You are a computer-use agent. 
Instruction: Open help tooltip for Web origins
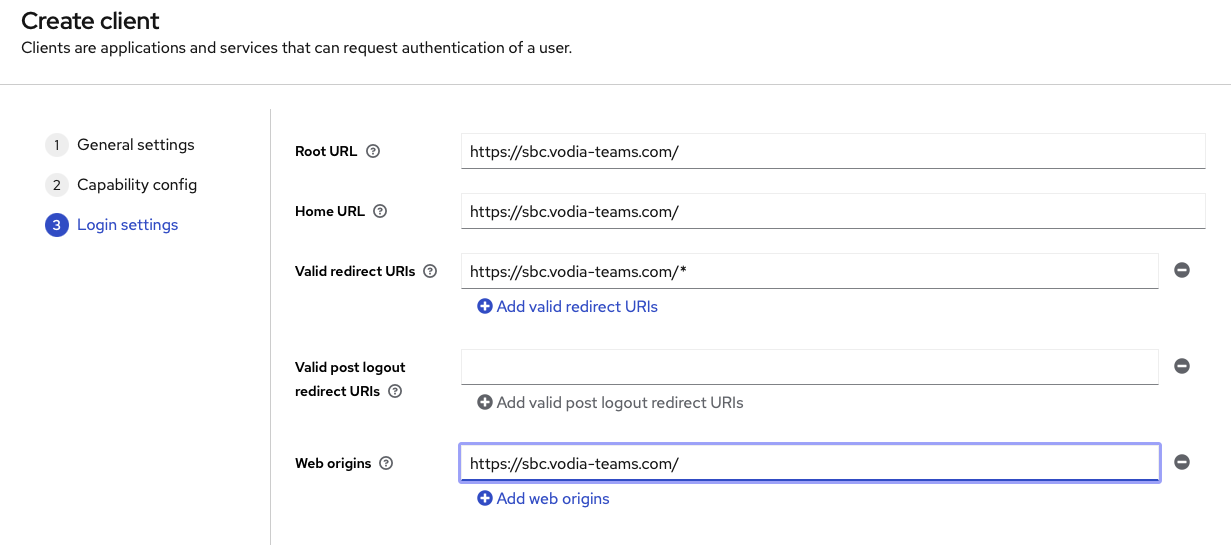click(386, 463)
